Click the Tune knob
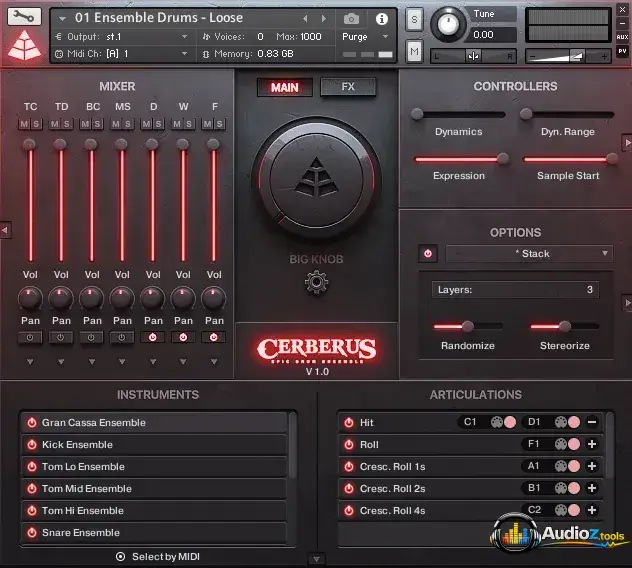This screenshot has width=632, height=568. point(448,24)
